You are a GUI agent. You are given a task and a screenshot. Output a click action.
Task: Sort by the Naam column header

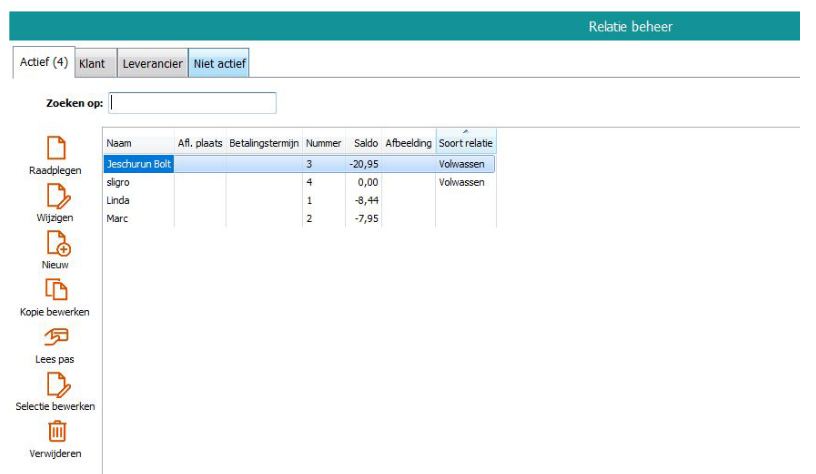tap(138, 144)
